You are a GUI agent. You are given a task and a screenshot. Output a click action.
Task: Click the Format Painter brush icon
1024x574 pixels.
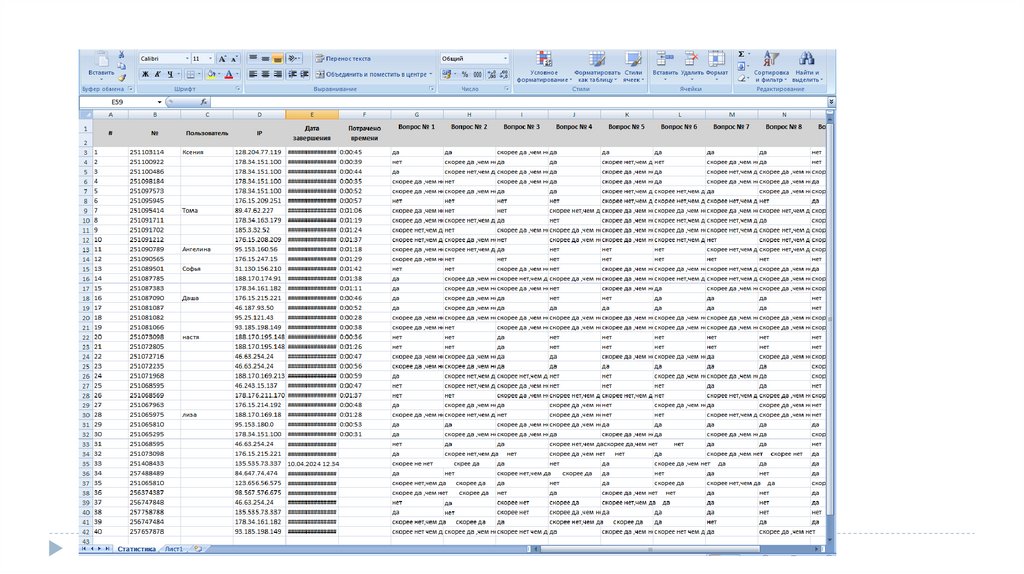pos(121,76)
